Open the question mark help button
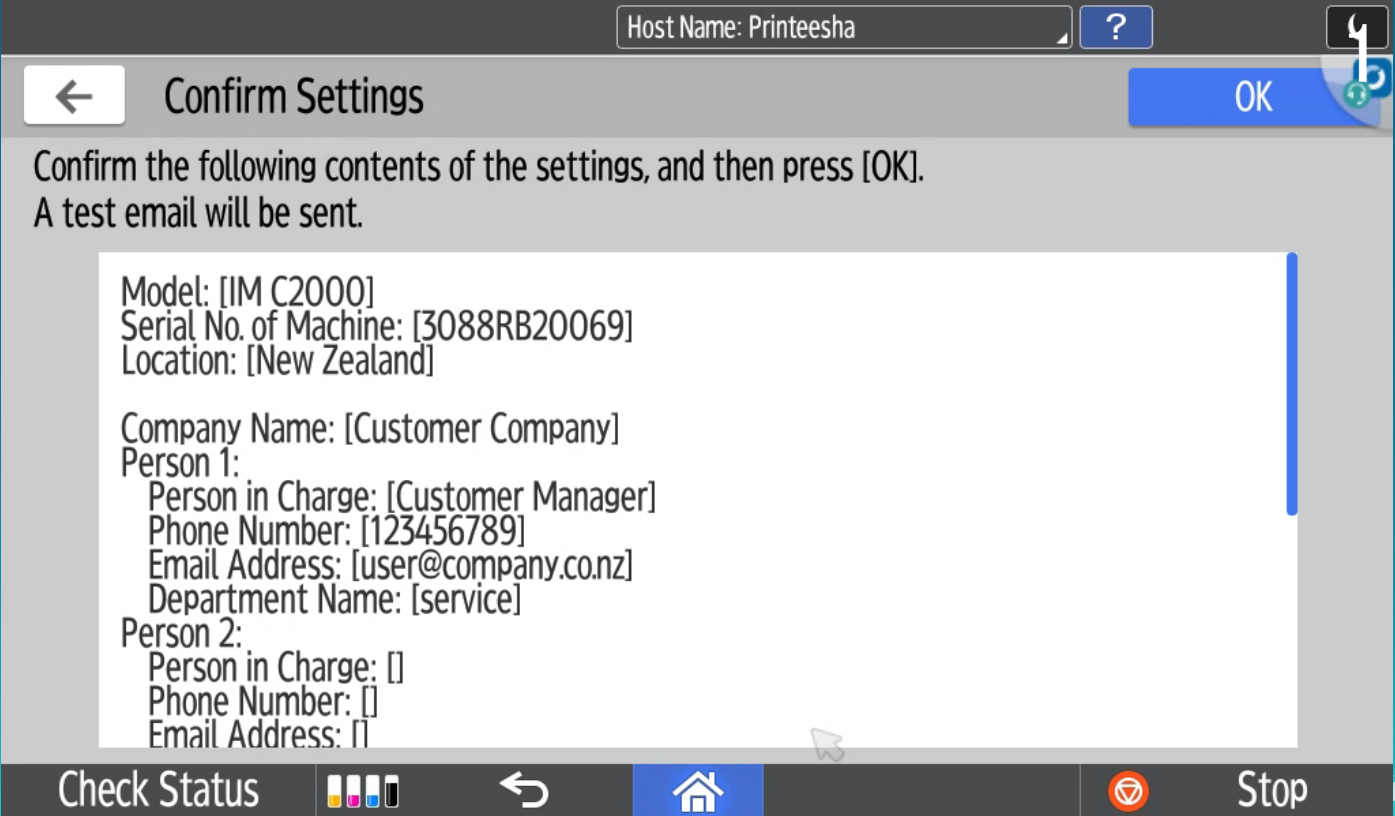This screenshot has width=1395, height=816. coord(1115,27)
